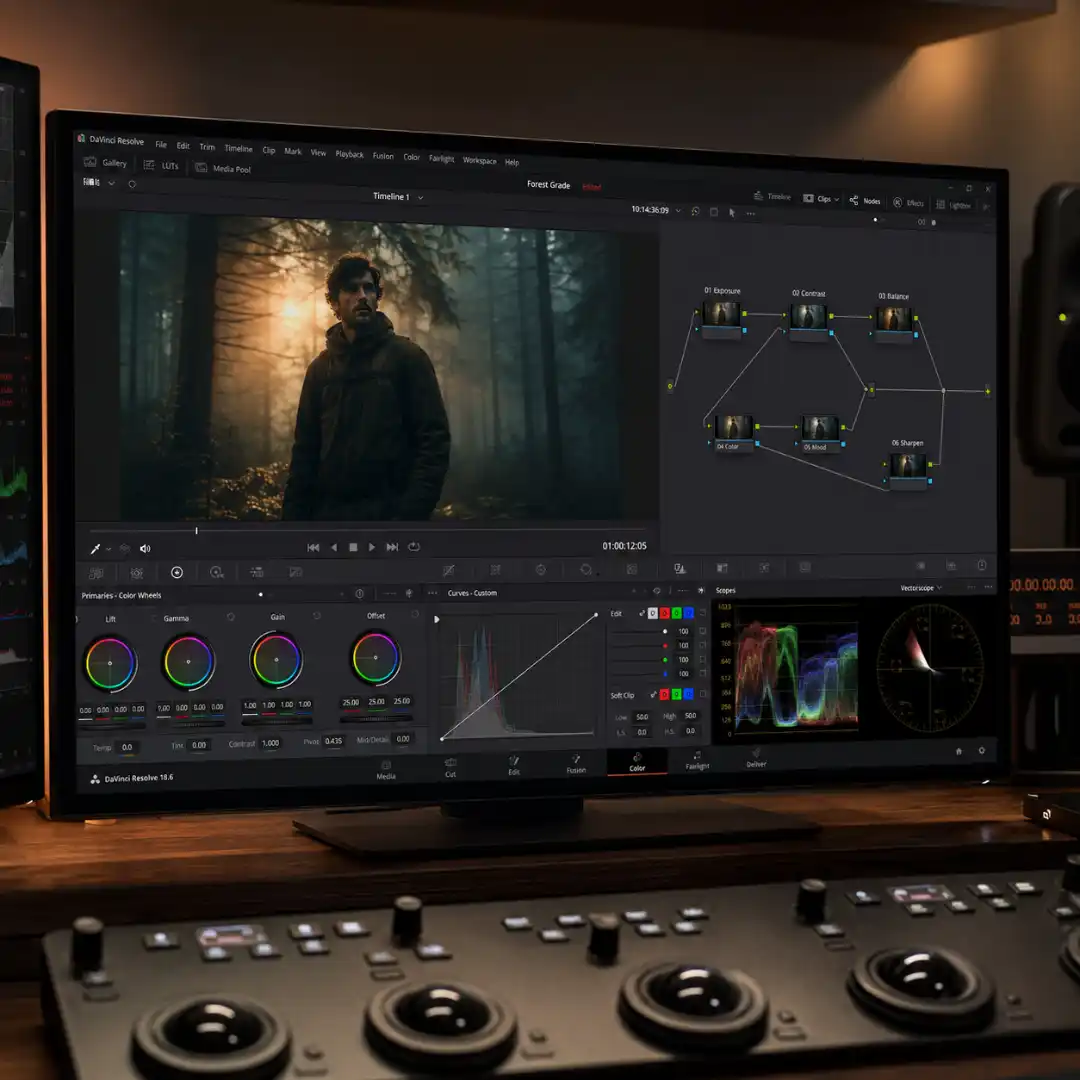Viewport: 1080px width, 1080px height.
Task: Mute audio with the speaker icon
Action: [145, 548]
